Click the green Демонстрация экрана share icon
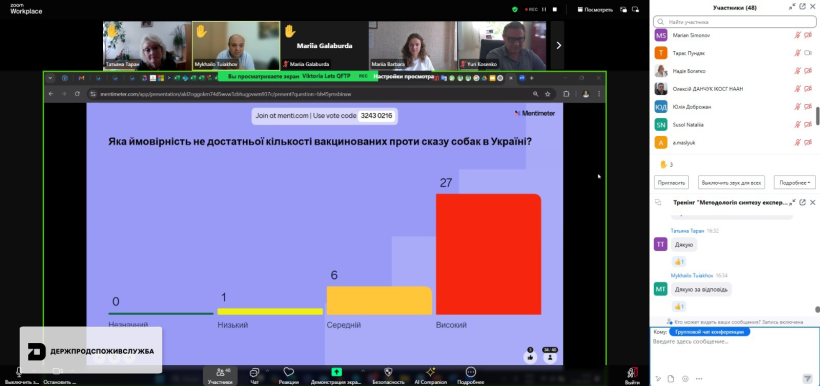The width and height of the screenshot is (820, 386). 336,372
